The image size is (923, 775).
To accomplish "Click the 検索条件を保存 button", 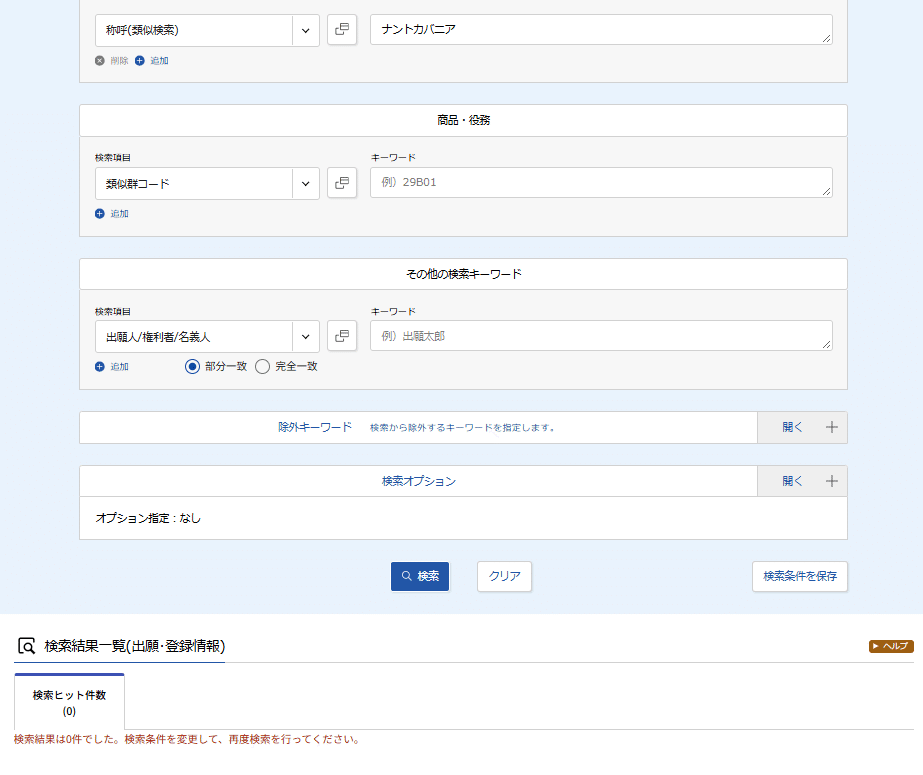I will pyautogui.click(x=800, y=576).
